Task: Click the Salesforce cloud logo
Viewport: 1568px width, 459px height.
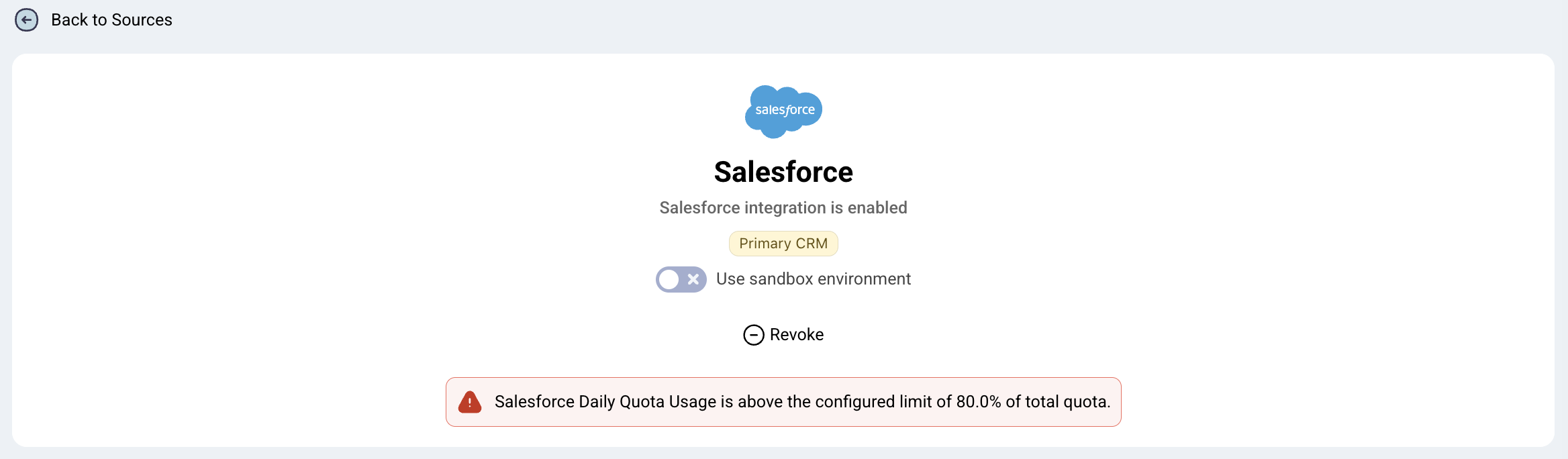Action: (783, 111)
